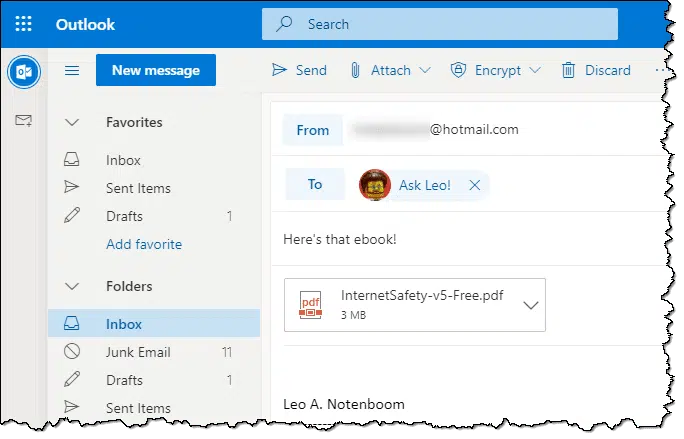The width and height of the screenshot is (684, 439).
Task: Click the Outlook title text
Action: [x=85, y=24]
